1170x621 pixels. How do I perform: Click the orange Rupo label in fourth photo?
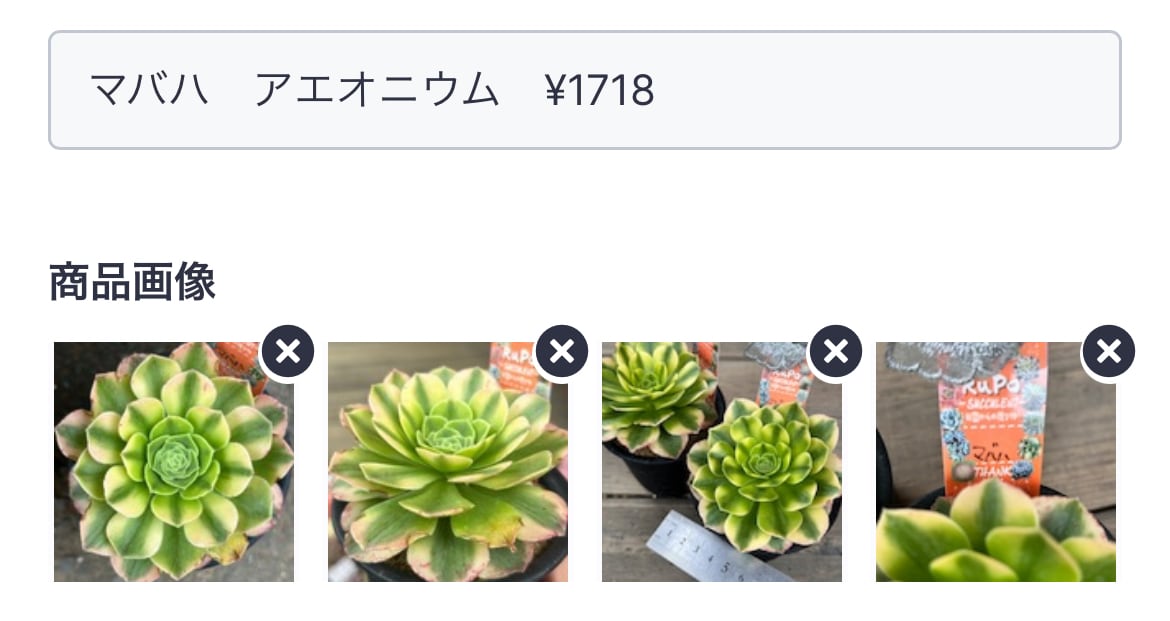[992, 418]
